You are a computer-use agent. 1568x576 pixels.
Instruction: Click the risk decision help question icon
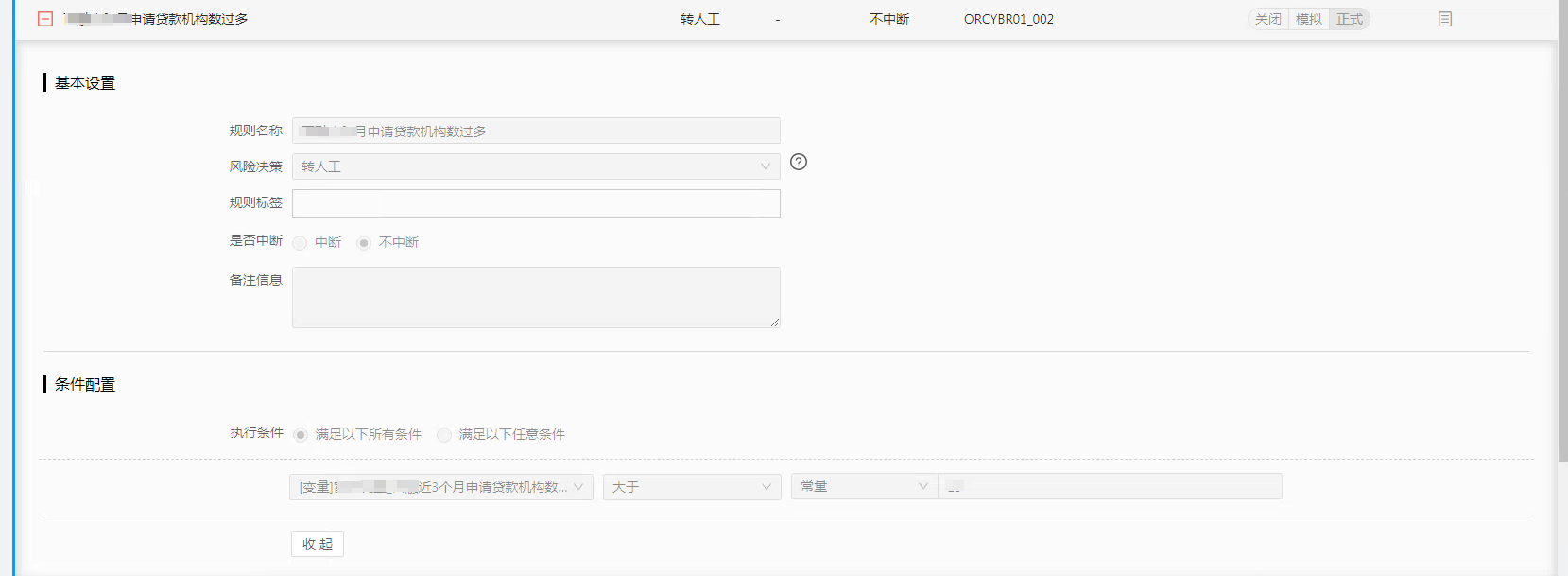coord(799,162)
